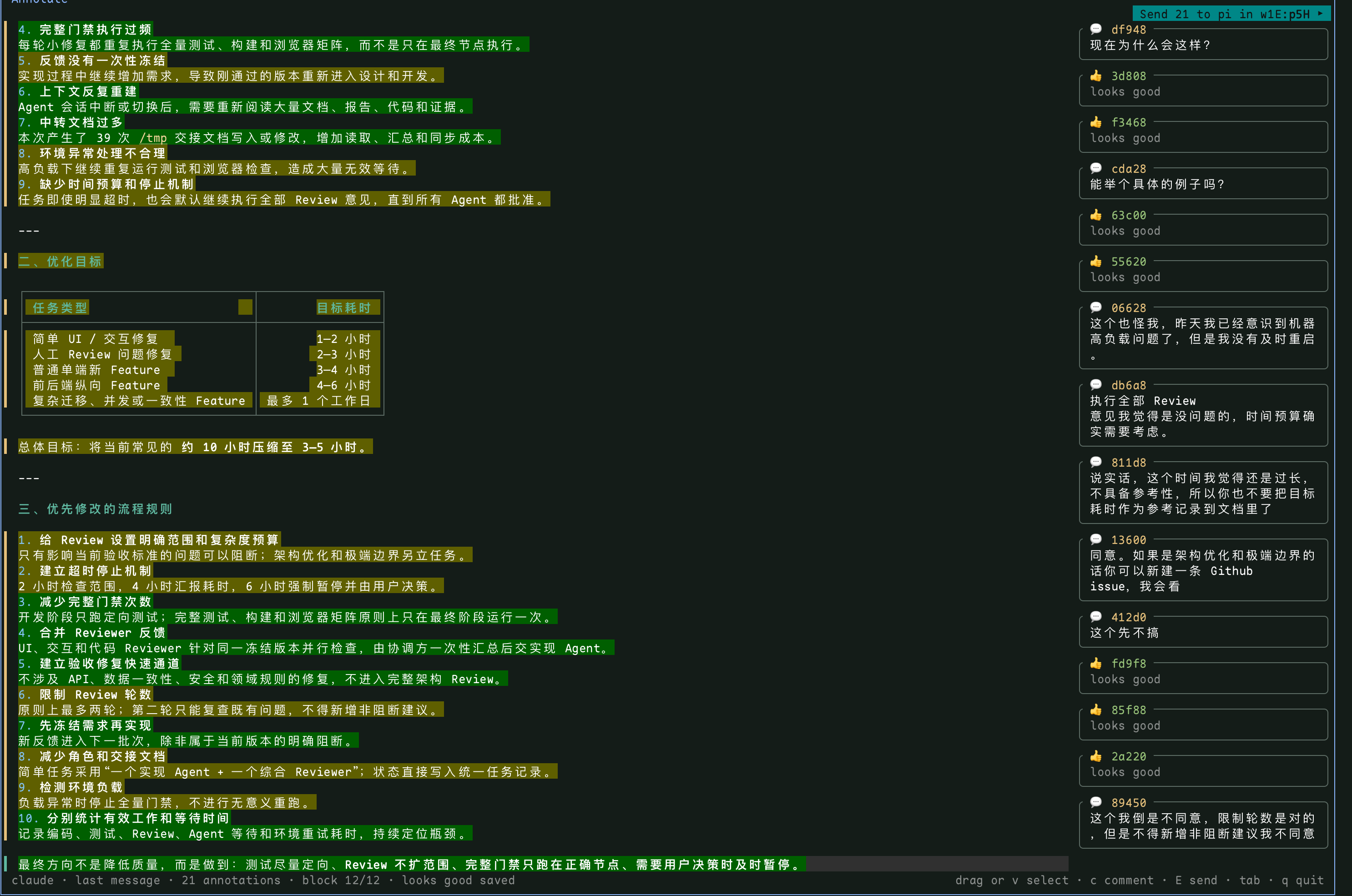1352x896 pixels.
Task: Click speech bubble icon on annotation 06628
Action: point(1095,307)
